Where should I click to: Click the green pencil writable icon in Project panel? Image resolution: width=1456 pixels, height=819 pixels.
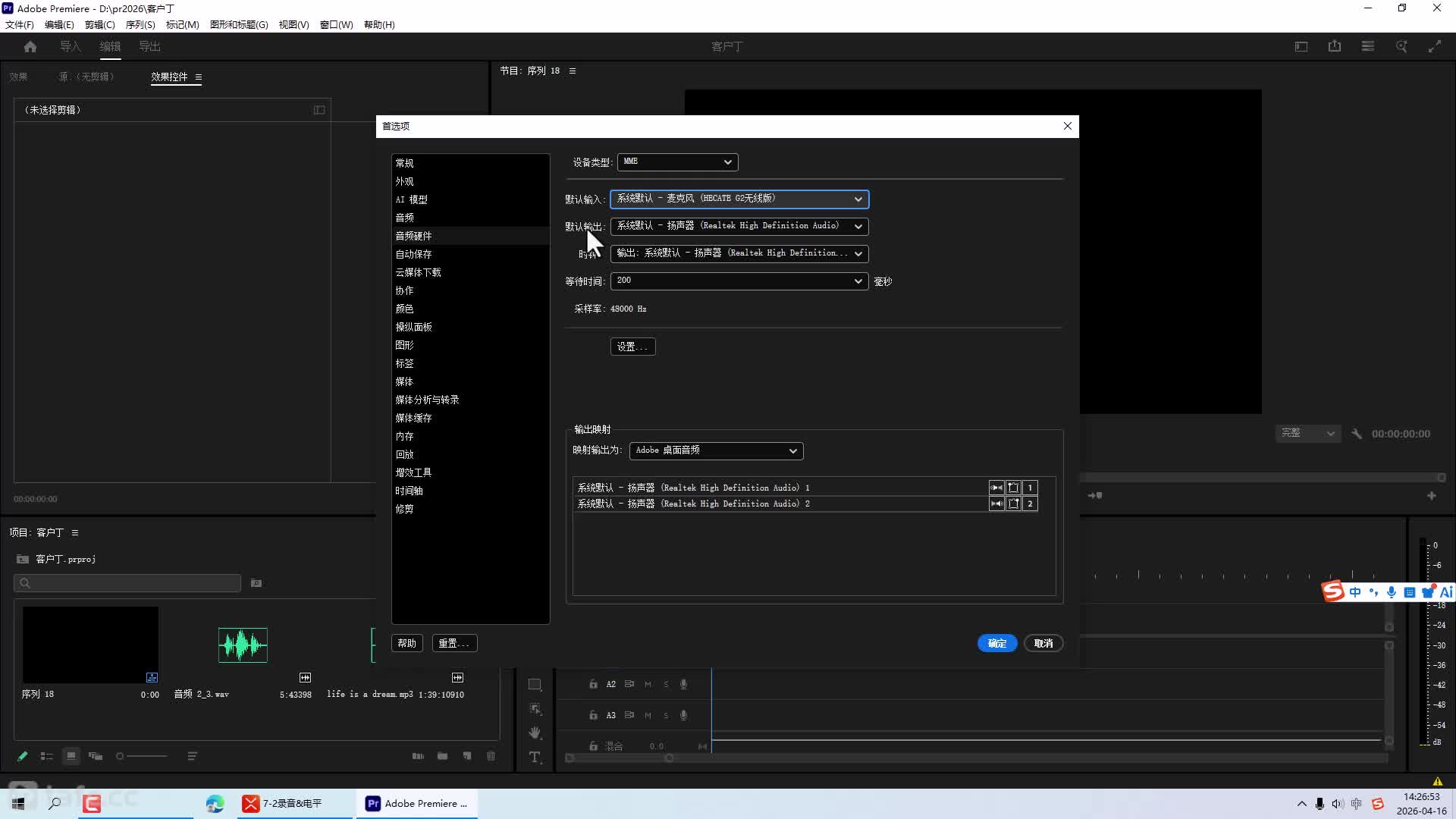coord(23,756)
